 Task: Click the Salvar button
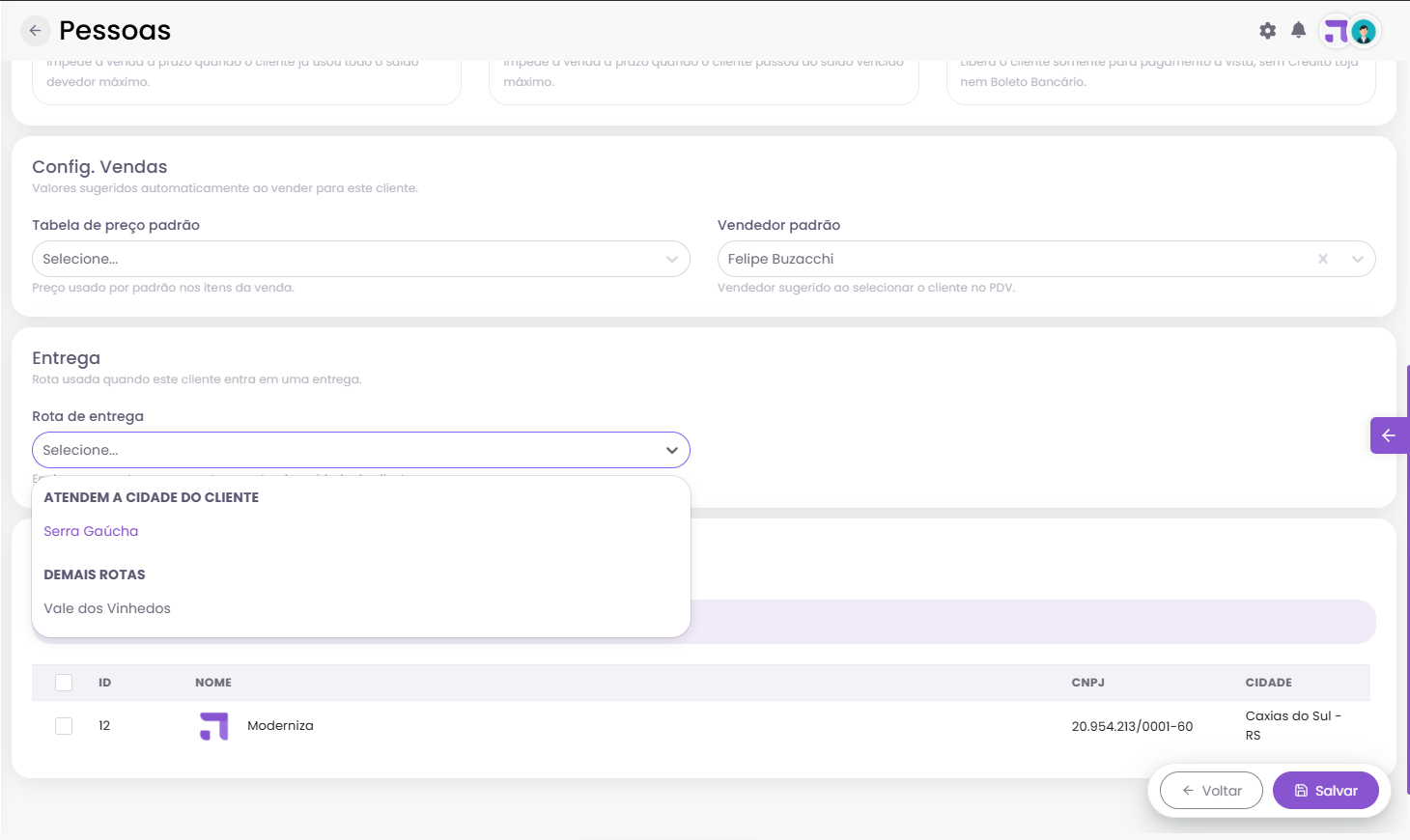1326,791
